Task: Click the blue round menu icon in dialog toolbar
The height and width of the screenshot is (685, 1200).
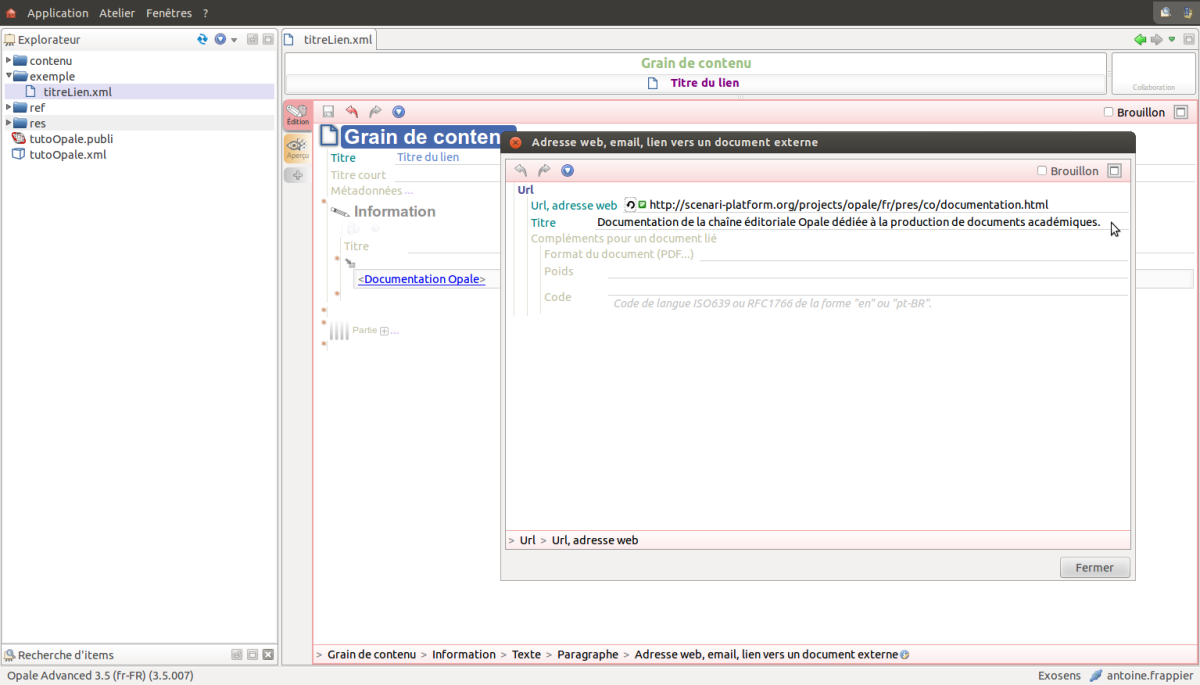Action: [x=568, y=171]
